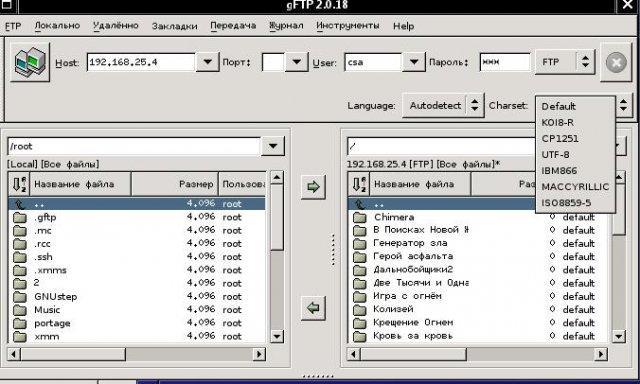Select the portage folder icon
The height and width of the screenshot is (384, 640).
[x=20, y=323]
